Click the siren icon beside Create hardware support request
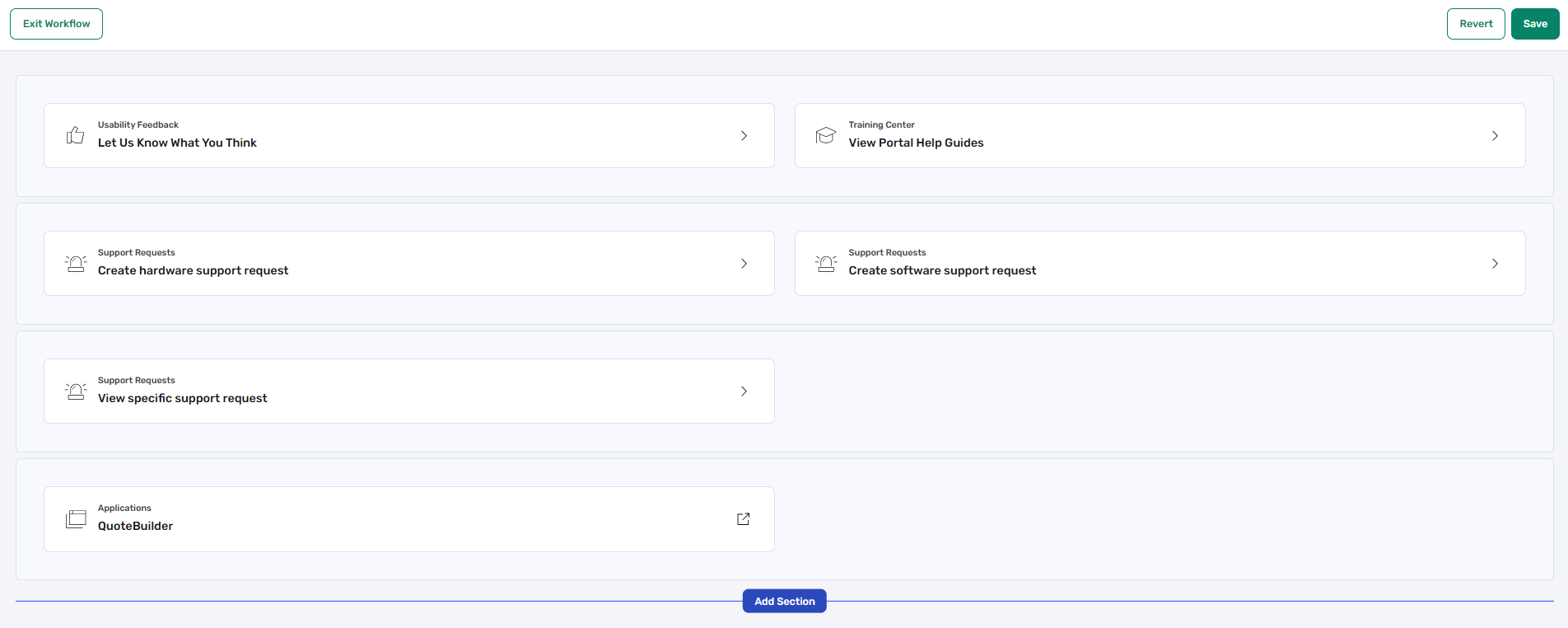The height and width of the screenshot is (628, 1568). [76, 264]
